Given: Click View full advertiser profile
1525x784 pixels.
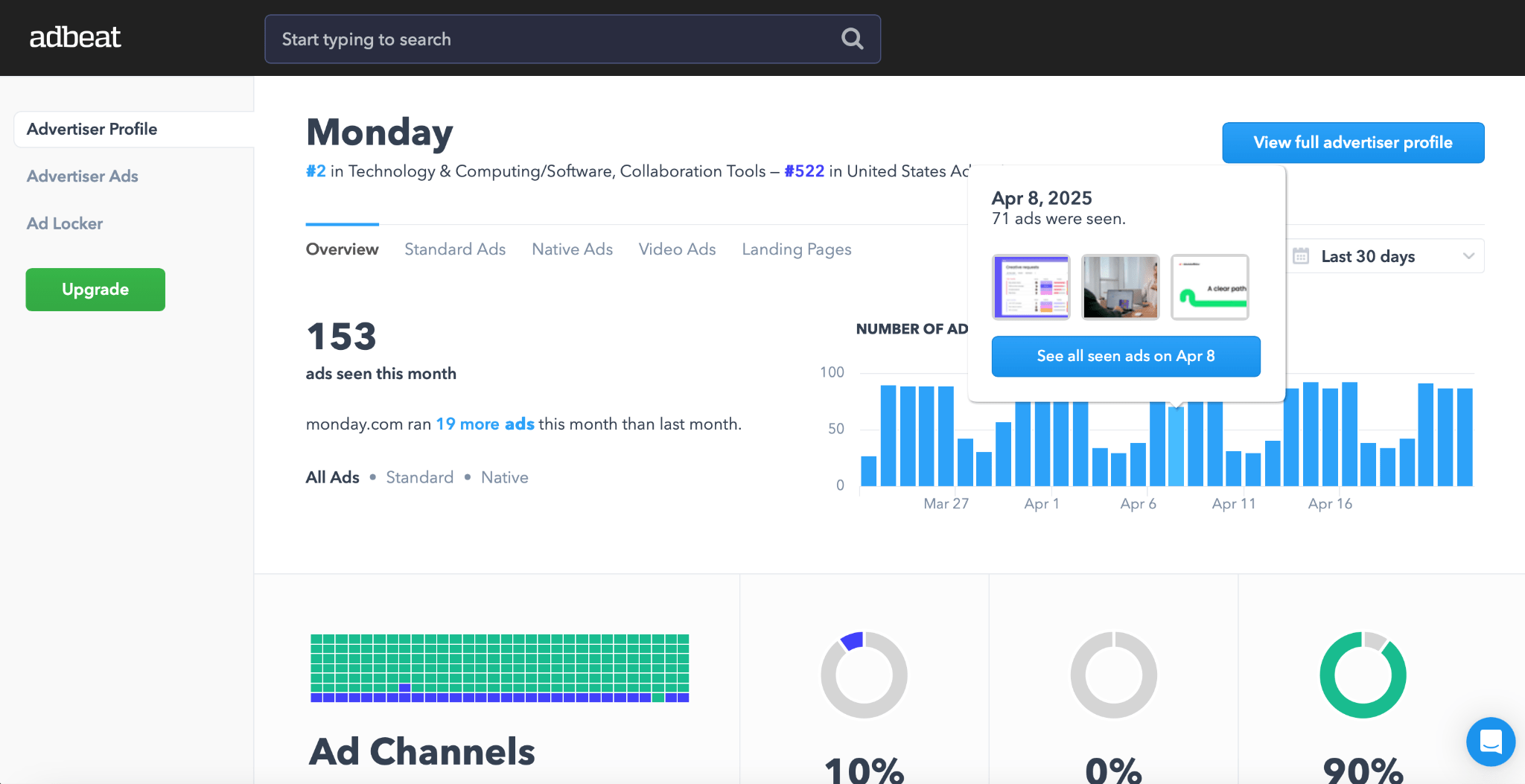Looking at the screenshot, I should pyautogui.click(x=1352, y=142).
